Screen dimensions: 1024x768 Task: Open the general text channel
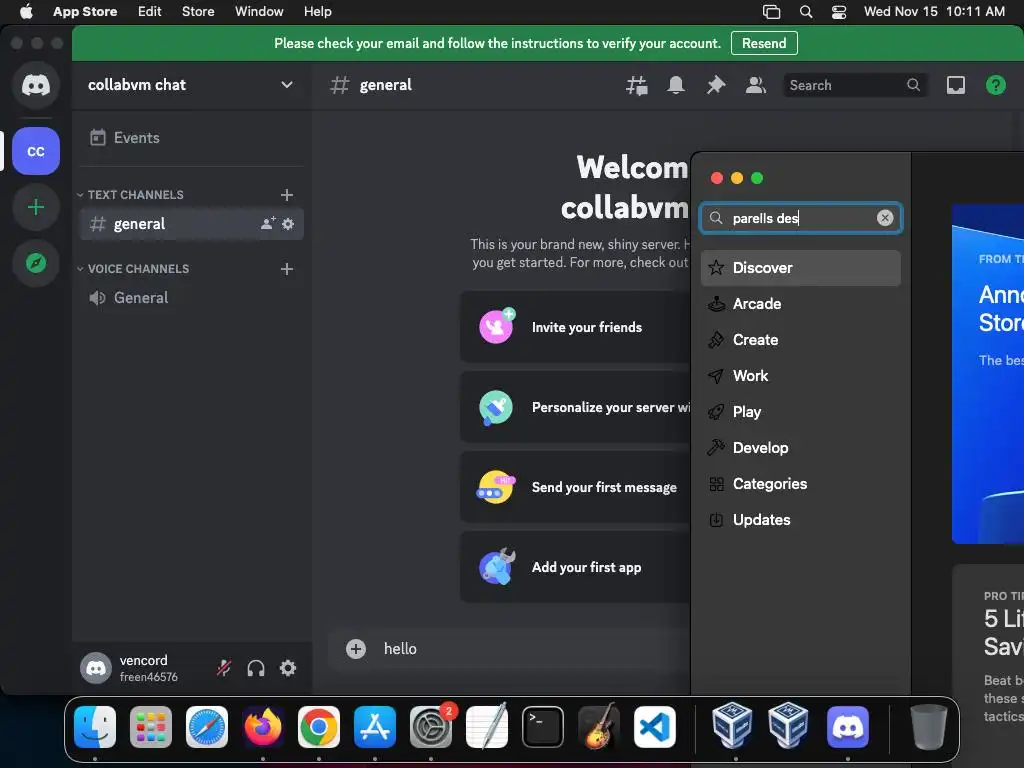point(191,224)
